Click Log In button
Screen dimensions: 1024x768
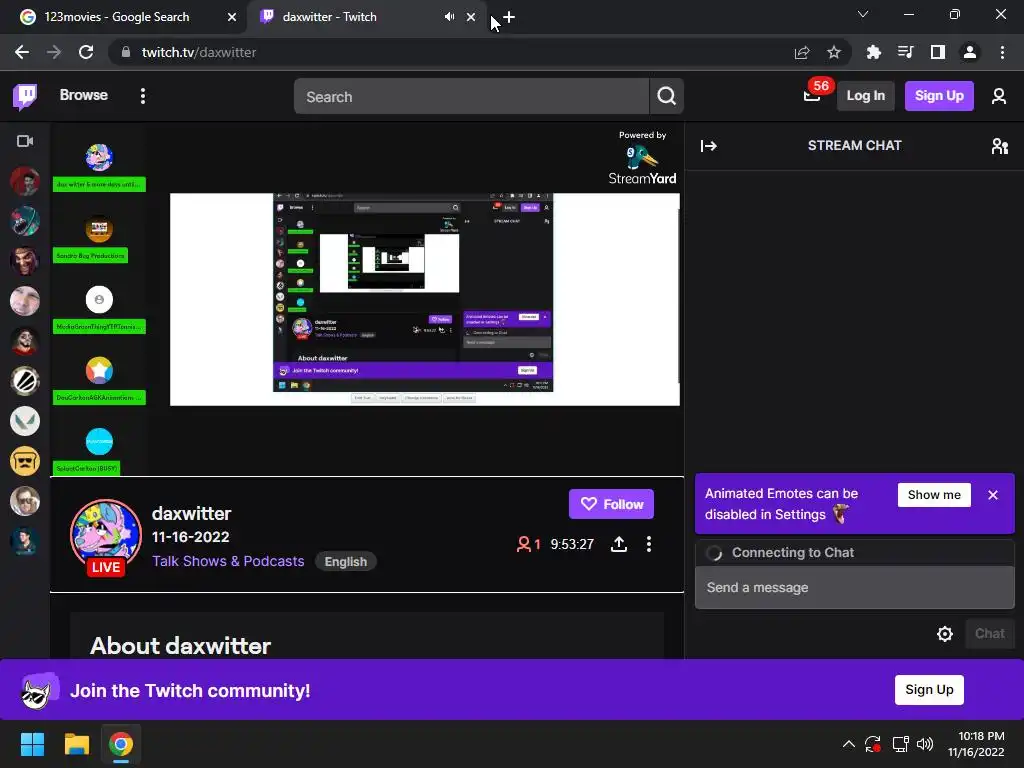pos(865,96)
